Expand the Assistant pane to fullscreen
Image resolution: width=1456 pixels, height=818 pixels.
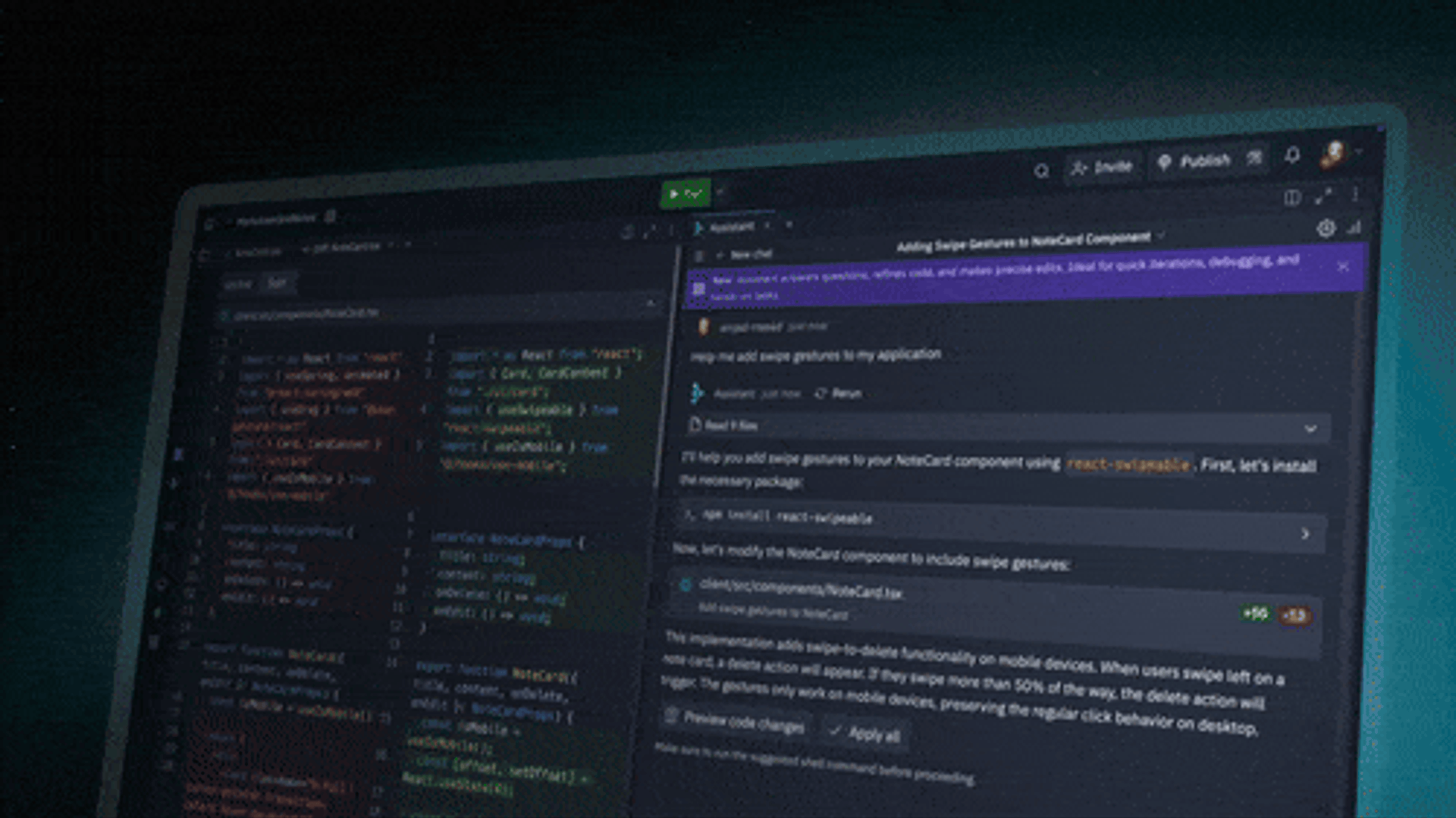[x=1323, y=196]
